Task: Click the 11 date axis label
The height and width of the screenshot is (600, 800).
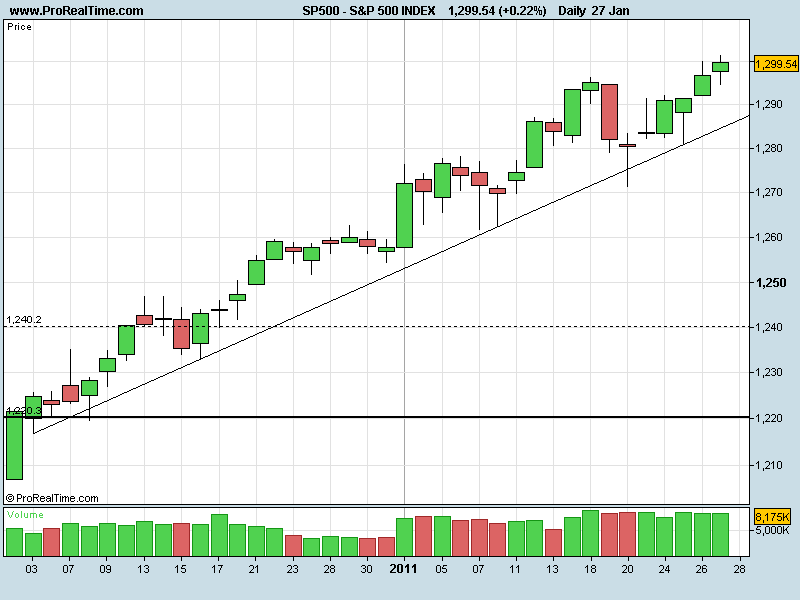Action: tap(515, 569)
